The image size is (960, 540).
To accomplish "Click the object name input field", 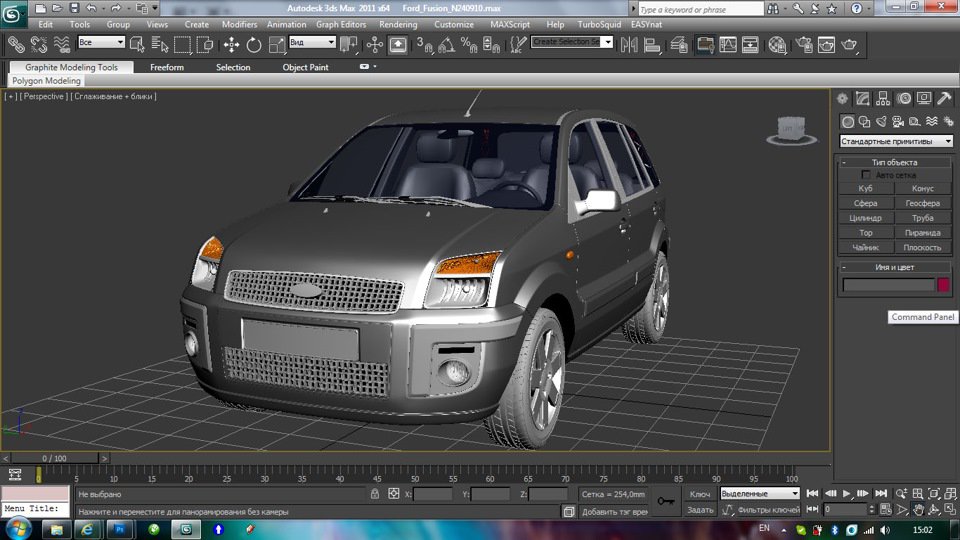I will 889,285.
